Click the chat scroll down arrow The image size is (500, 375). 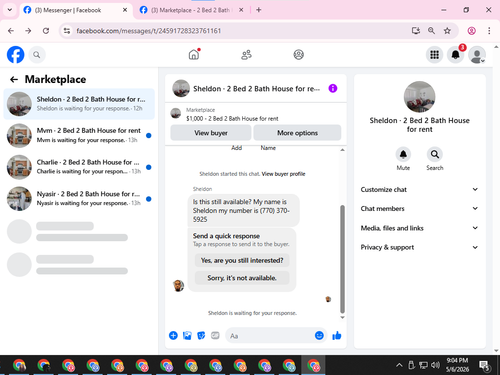pyautogui.click(x=342, y=317)
